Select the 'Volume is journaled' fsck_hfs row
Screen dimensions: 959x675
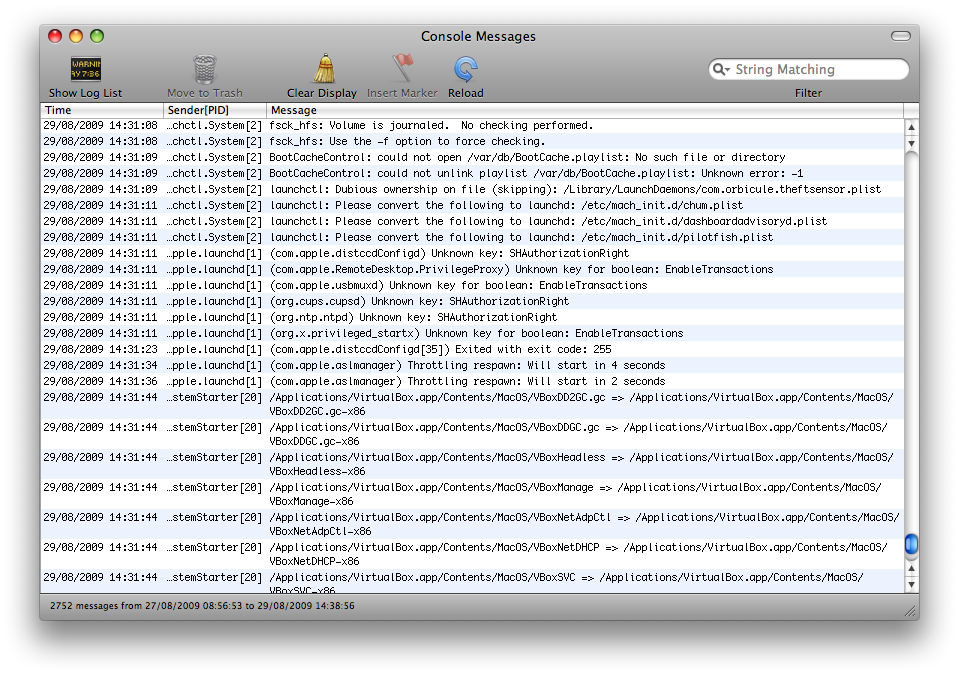(x=472, y=125)
